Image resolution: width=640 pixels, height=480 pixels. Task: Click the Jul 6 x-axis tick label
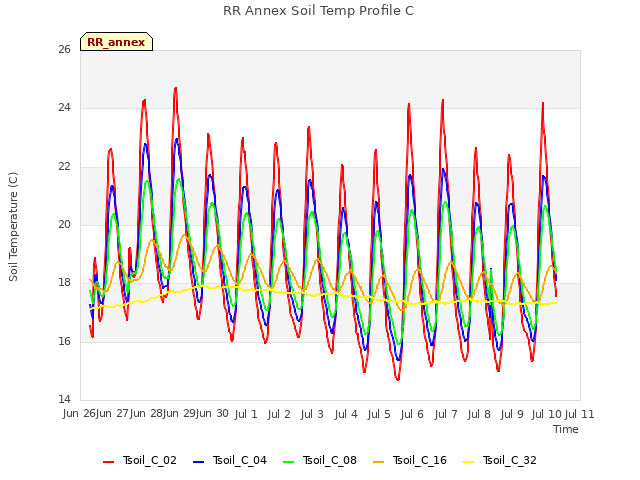point(412,414)
